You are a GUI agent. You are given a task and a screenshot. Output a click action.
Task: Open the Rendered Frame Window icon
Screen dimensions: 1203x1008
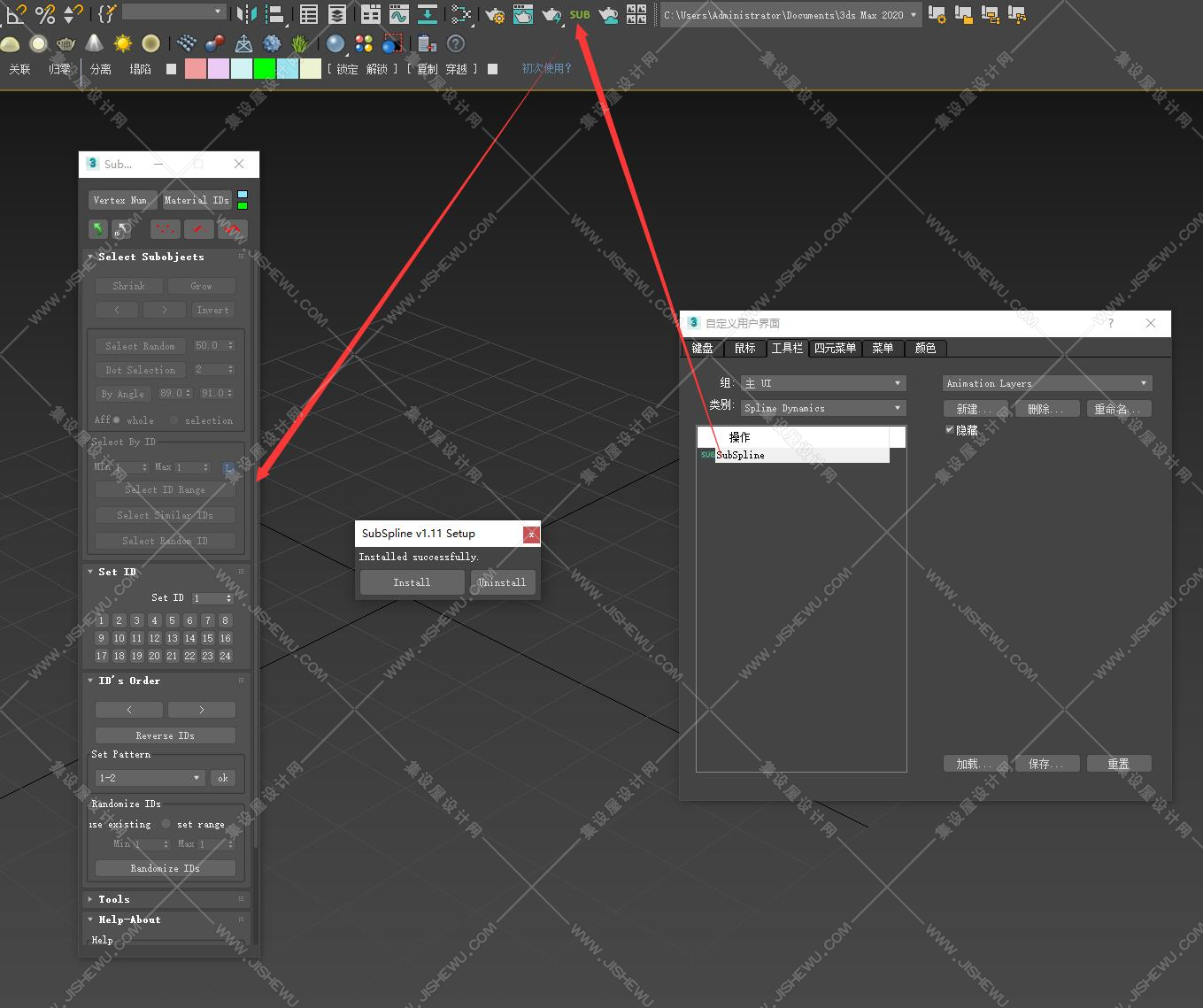pos(523,14)
